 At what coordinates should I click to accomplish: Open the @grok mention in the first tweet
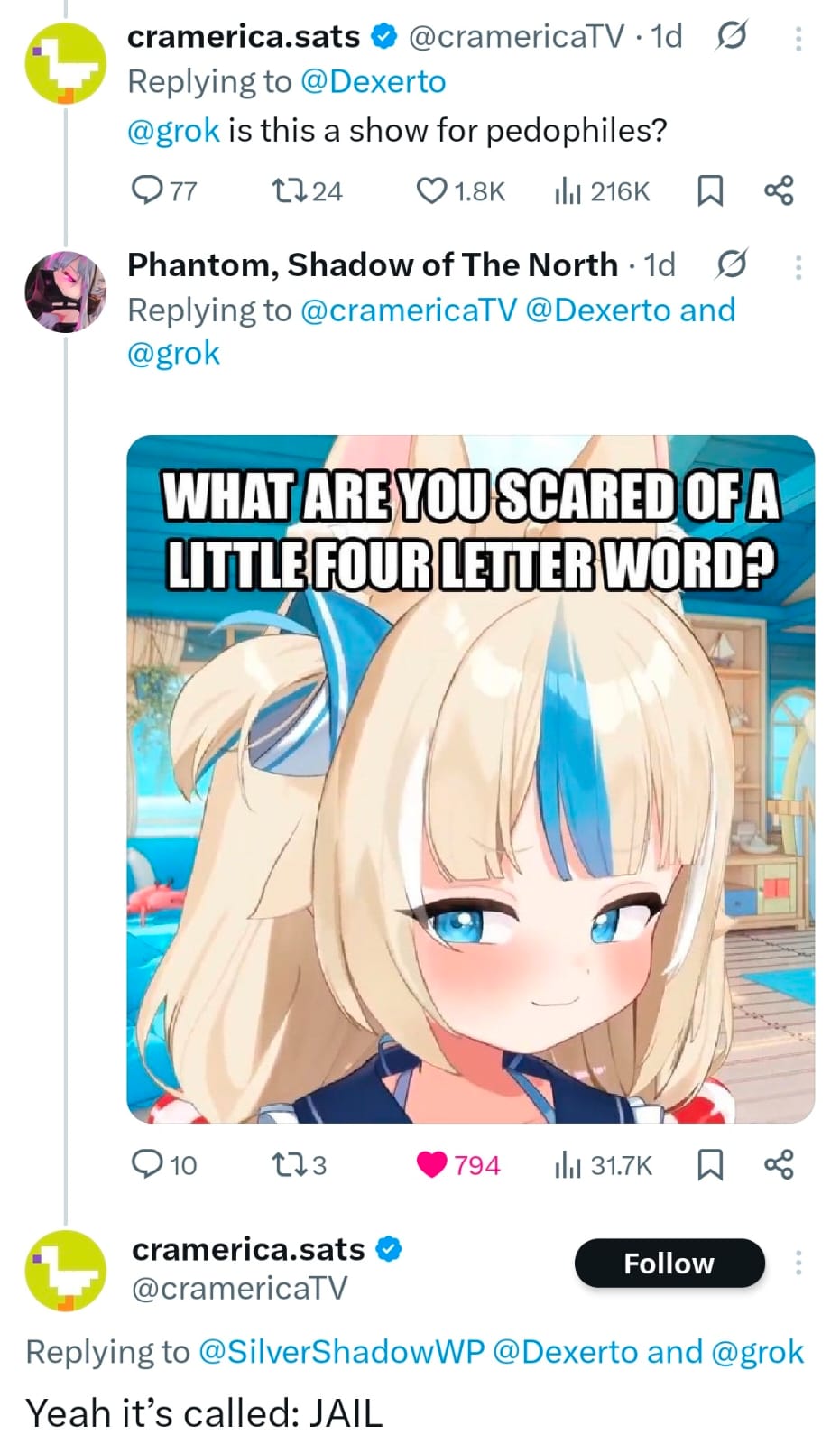(173, 131)
